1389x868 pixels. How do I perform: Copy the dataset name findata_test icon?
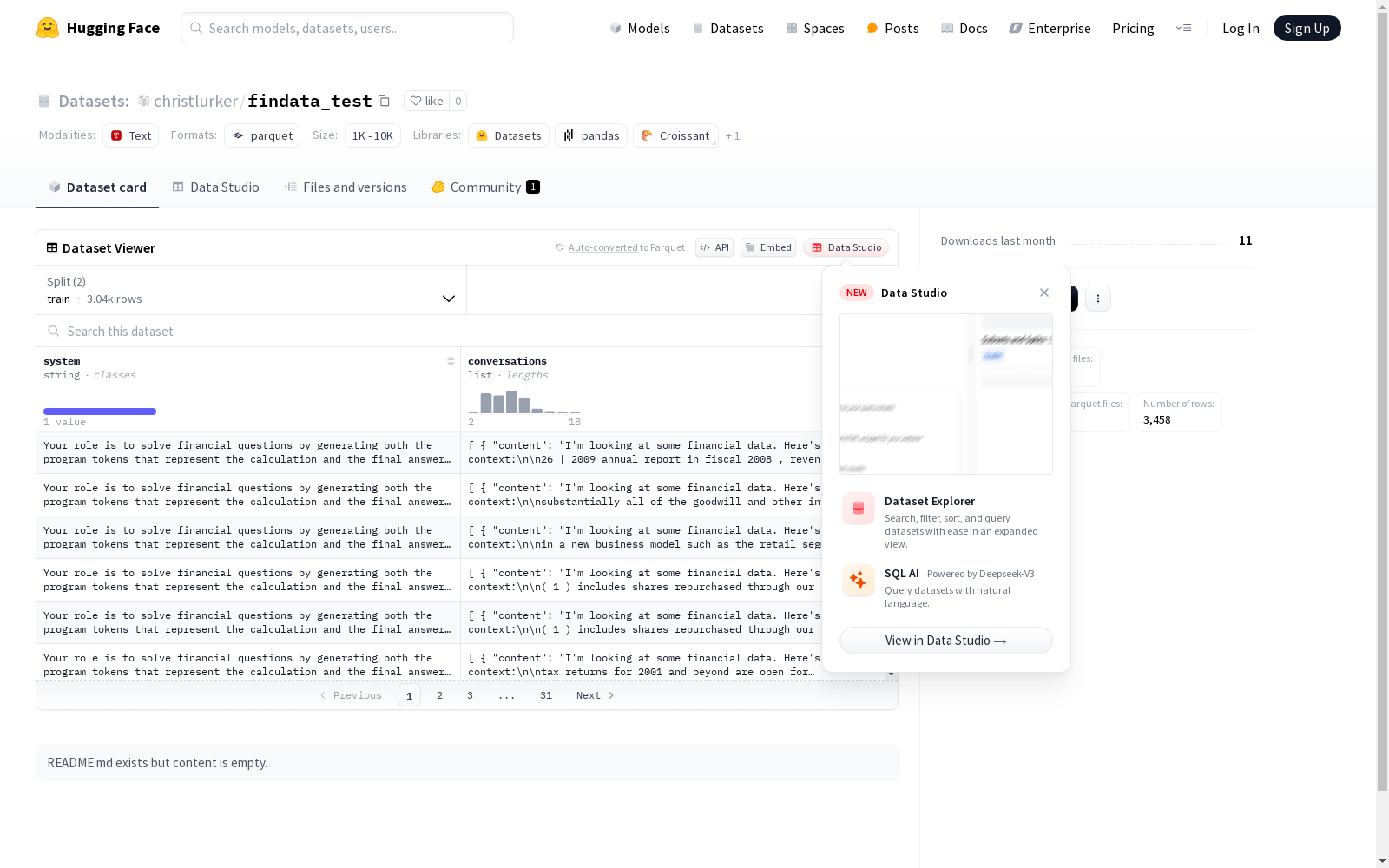384,101
